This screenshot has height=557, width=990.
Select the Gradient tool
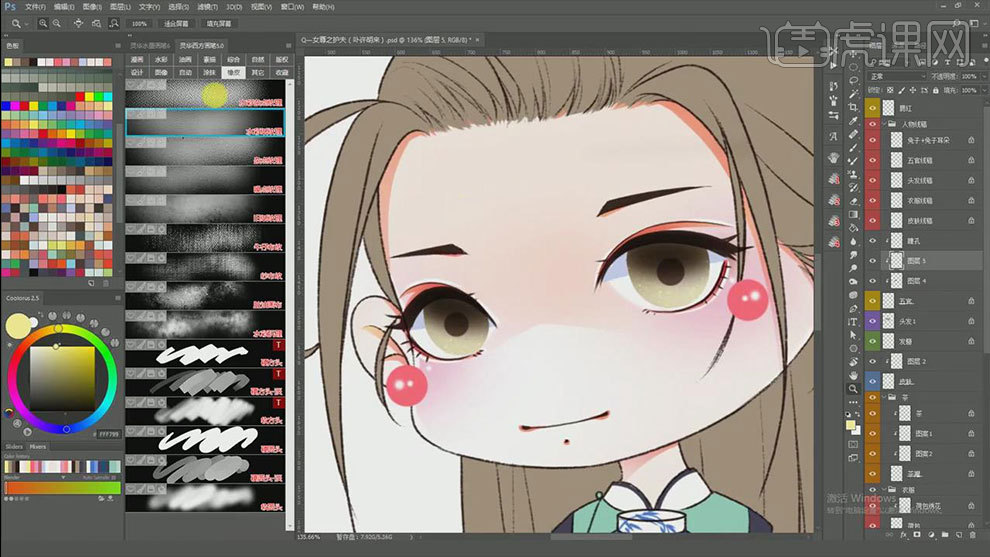pyautogui.click(x=854, y=214)
